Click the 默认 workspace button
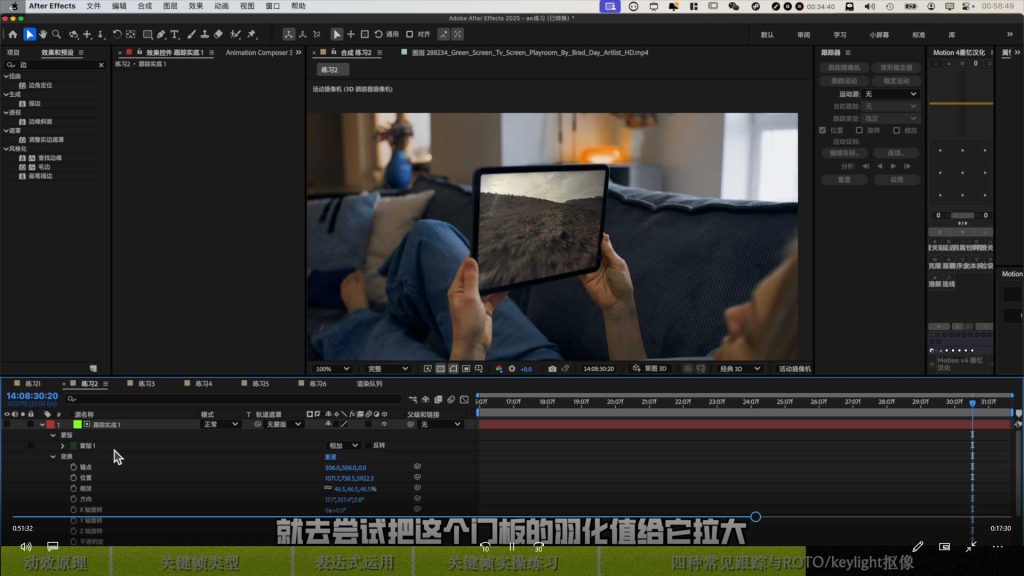Screen dimensions: 1024x576 point(767,35)
